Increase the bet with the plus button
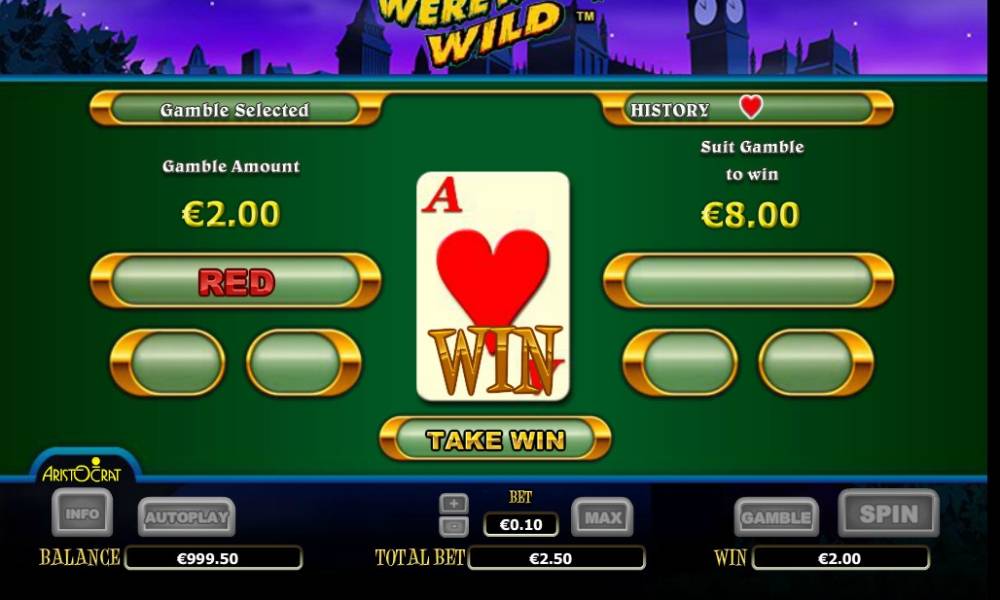 454,504
